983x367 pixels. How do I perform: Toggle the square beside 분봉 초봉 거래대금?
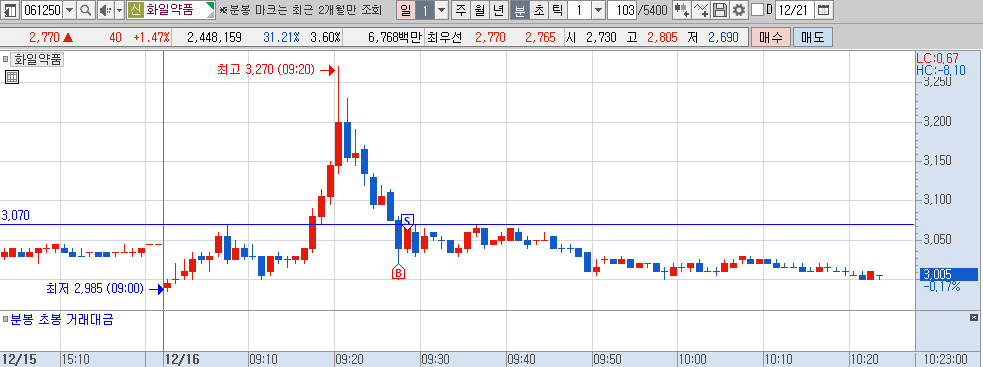point(6,319)
